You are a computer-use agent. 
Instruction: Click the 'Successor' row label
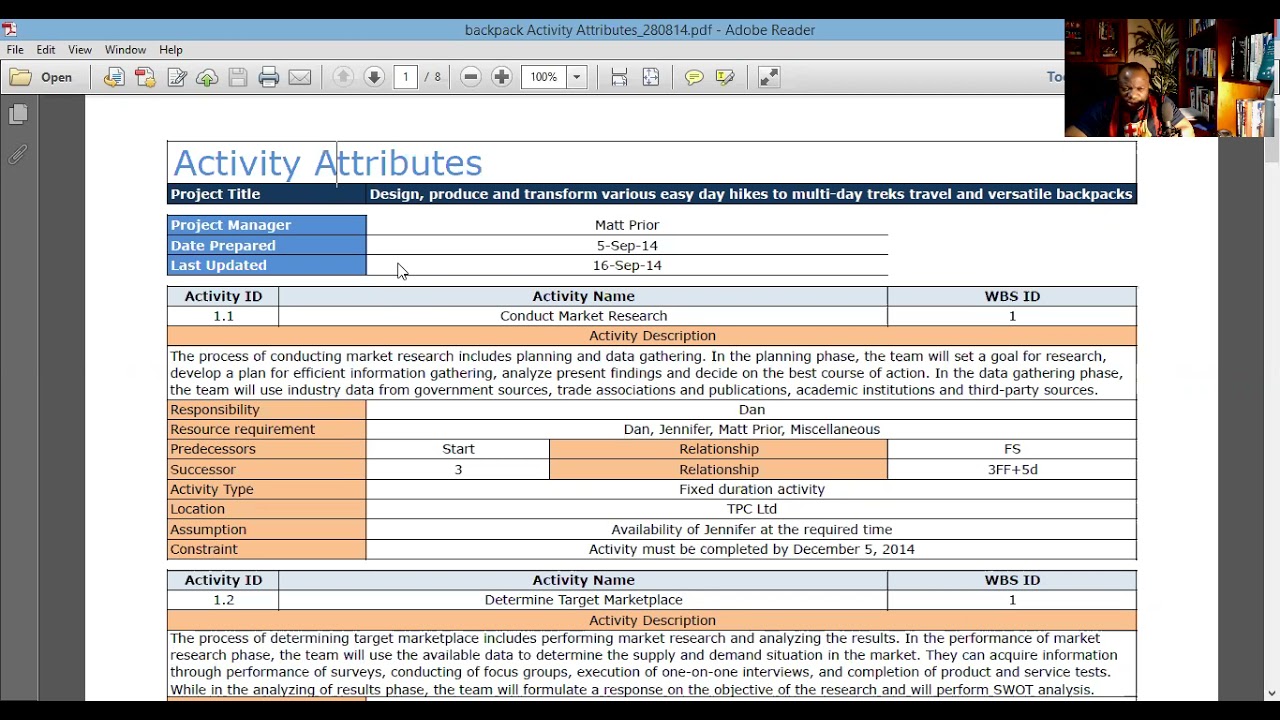click(203, 469)
